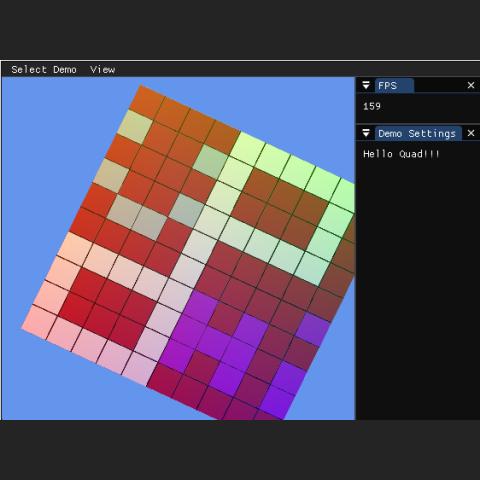Expand the Demo Settings panel's triangle dropdown
480x480 pixels.
tap(366, 133)
